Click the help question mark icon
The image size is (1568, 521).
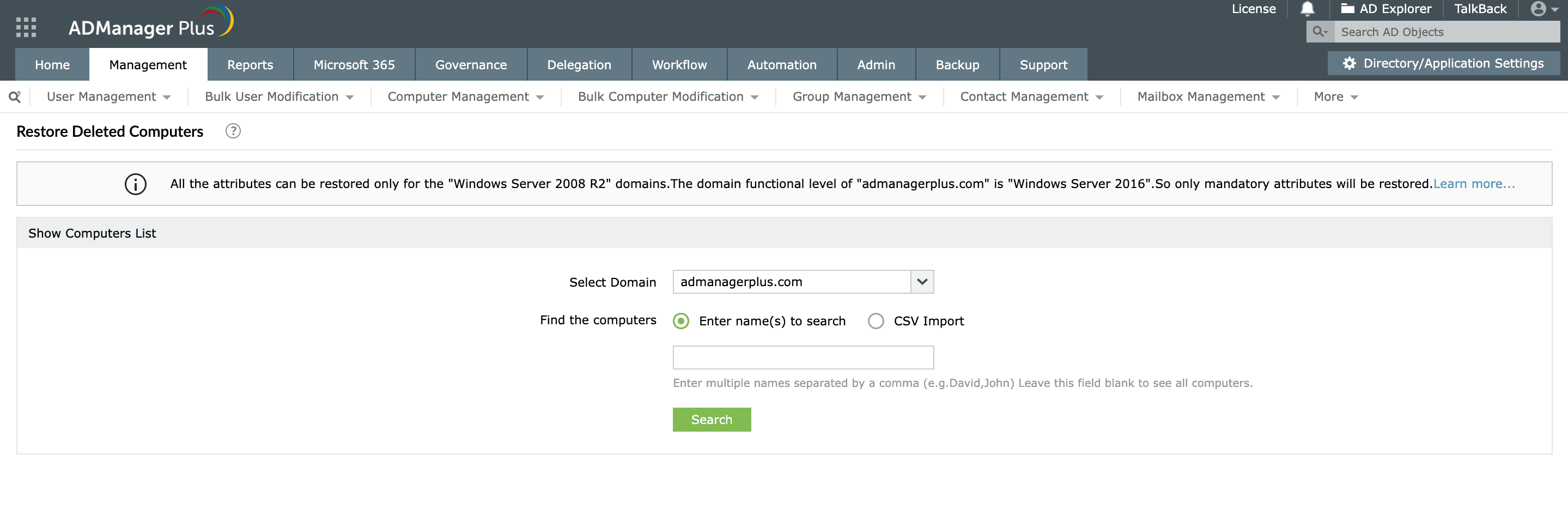click(x=233, y=131)
